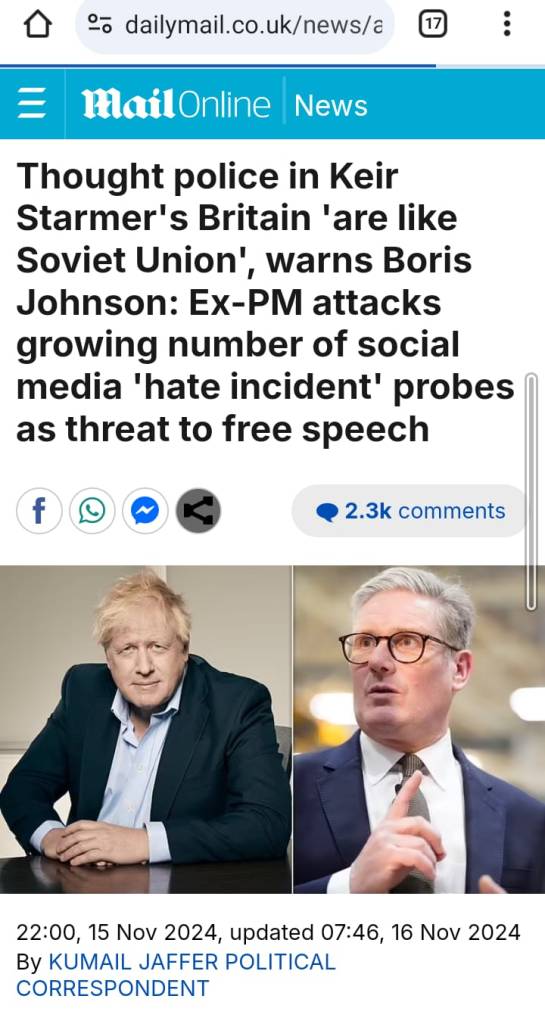Select the News section tab
This screenshot has width=545, height=1024.
(331, 105)
